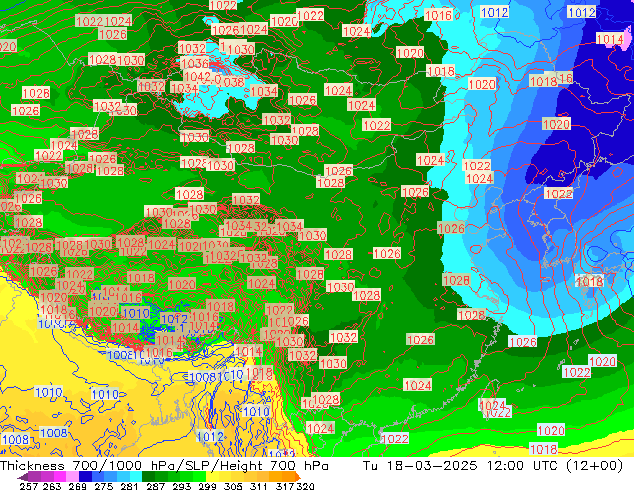The image size is (634, 490).
Task: Pick the cyan legend swatch
Action: pos(135,476)
